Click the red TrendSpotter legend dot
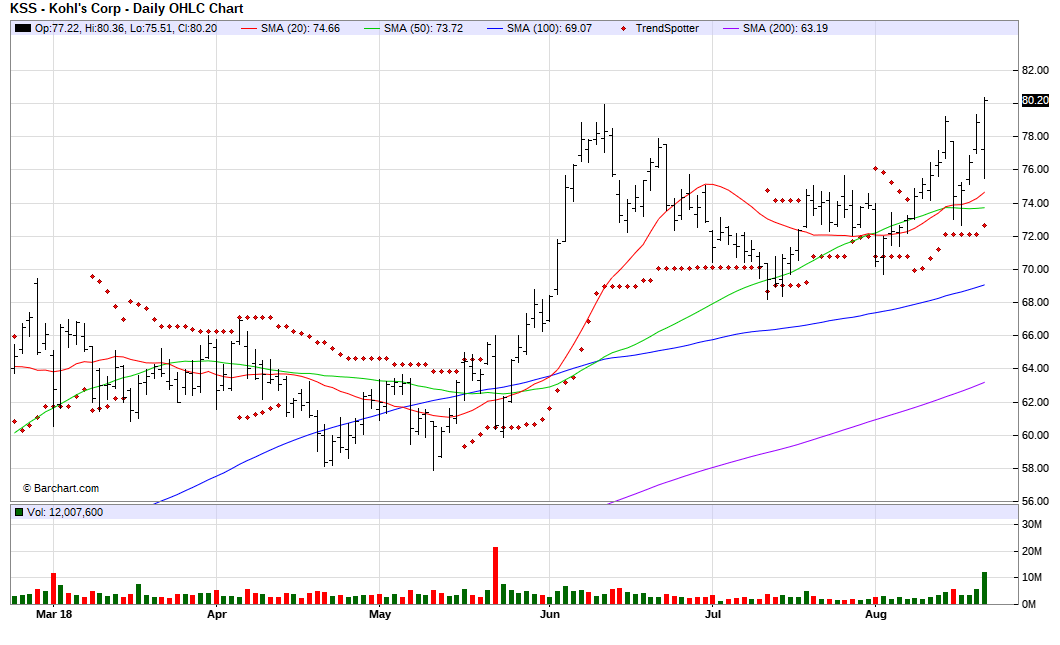Image resolution: width=1060 pixels, height=645 pixels. coord(623,28)
